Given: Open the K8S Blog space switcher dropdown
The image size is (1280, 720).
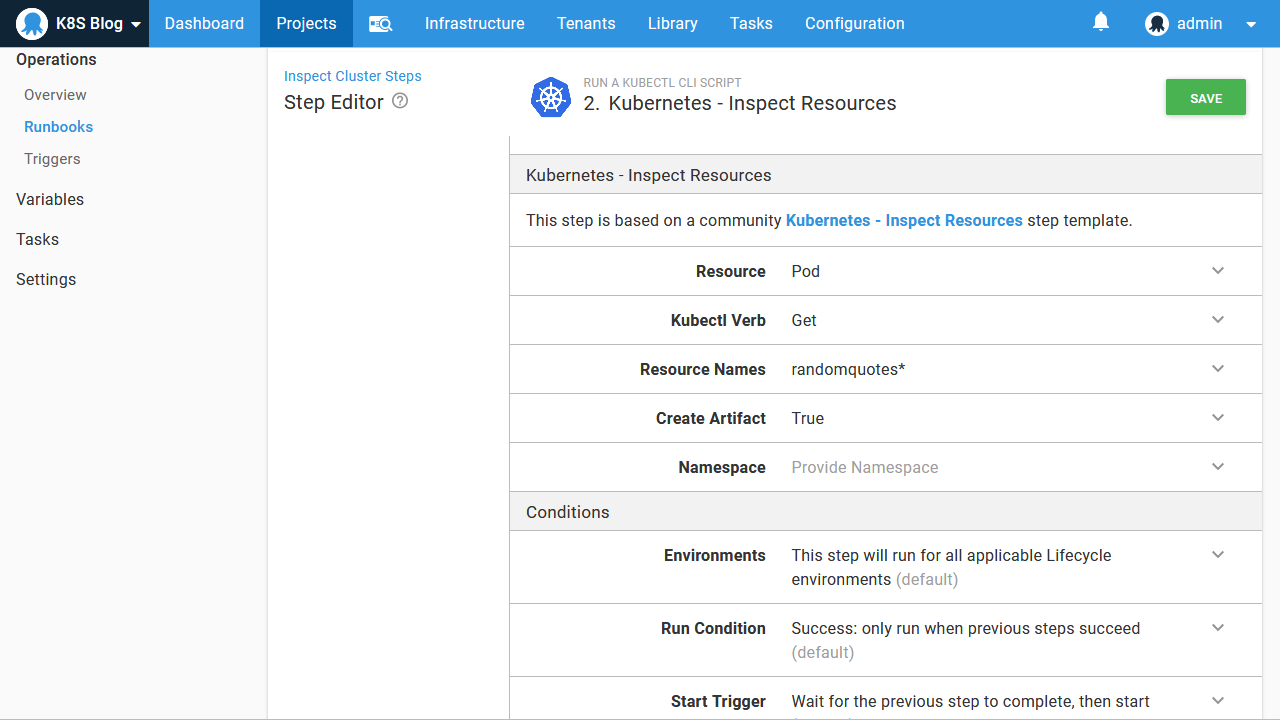Looking at the screenshot, I should (x=136, y=25).
